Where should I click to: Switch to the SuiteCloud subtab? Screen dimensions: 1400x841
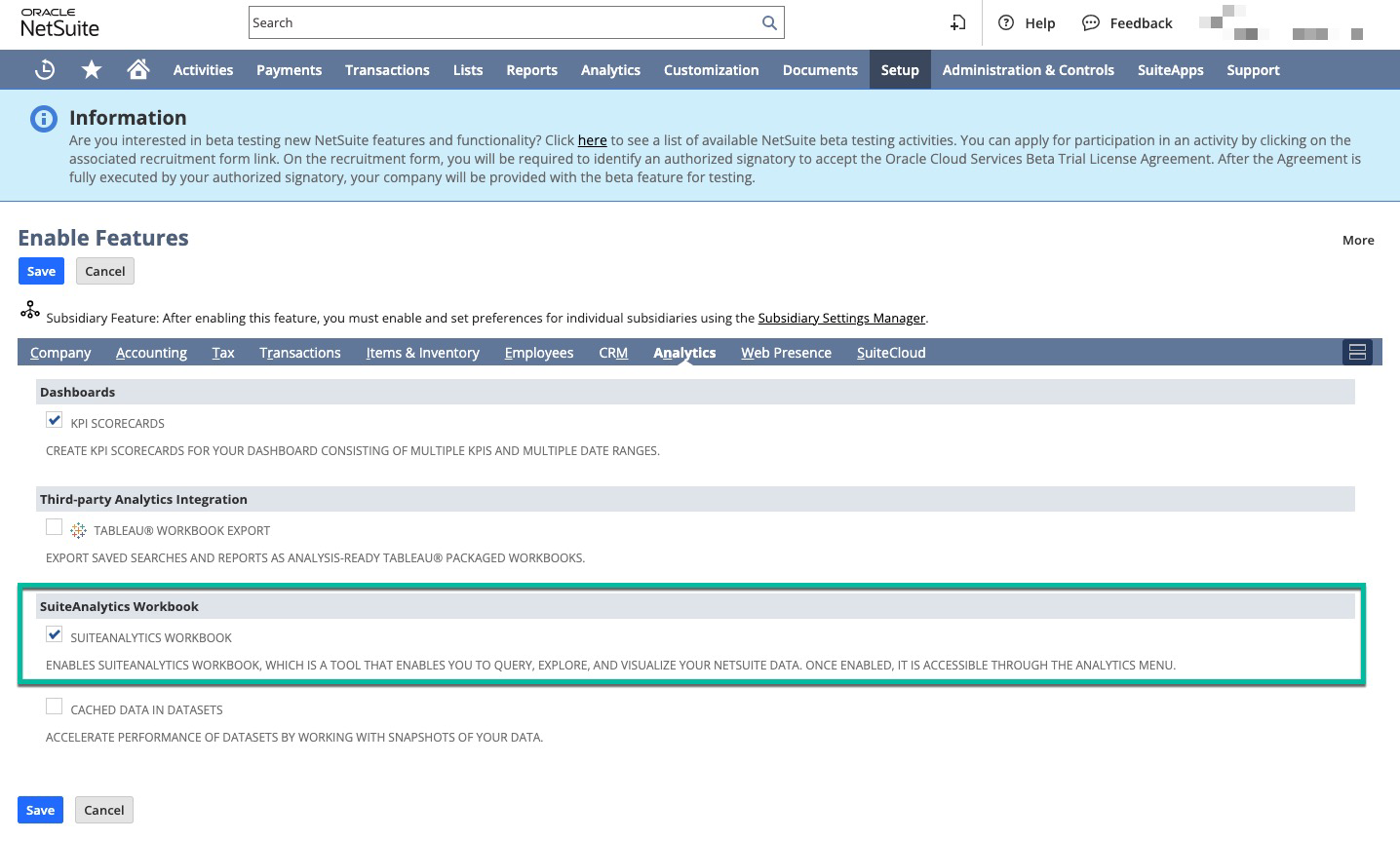coord(891,353)
